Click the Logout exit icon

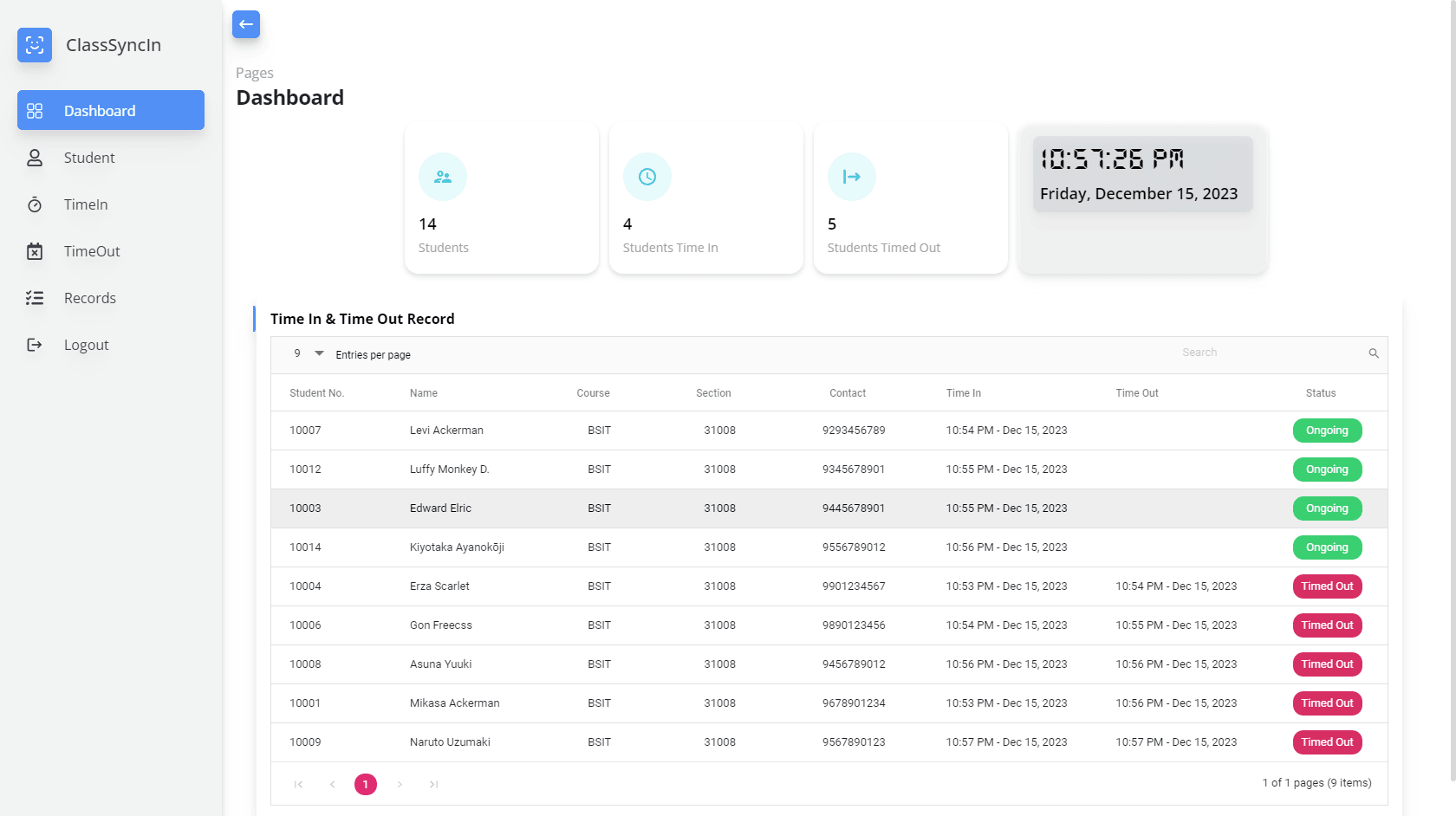(x=35, y=345)
